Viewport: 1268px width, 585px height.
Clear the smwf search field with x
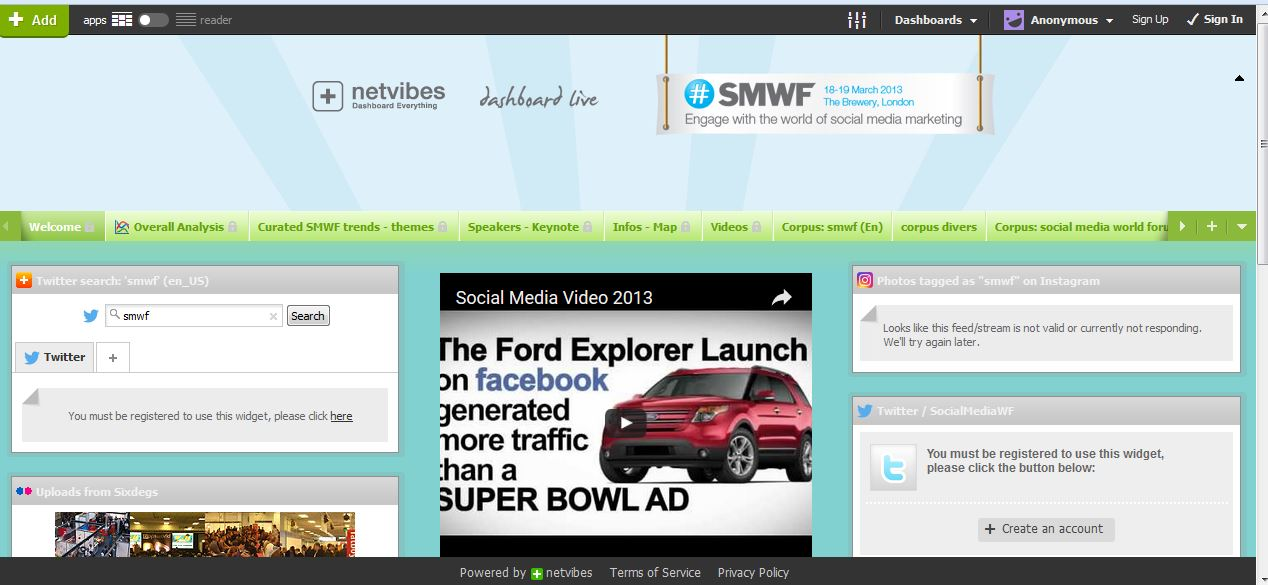pos(273,316)
